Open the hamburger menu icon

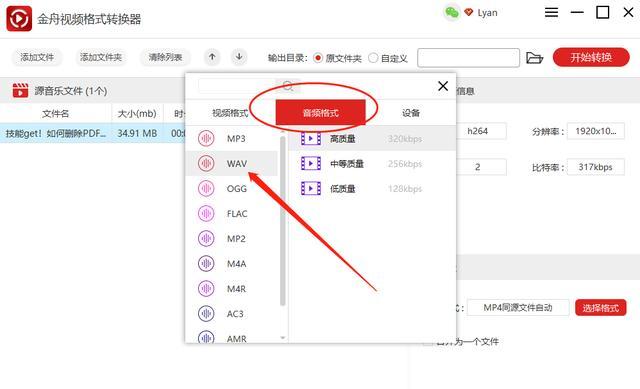[x=551, y=12]
